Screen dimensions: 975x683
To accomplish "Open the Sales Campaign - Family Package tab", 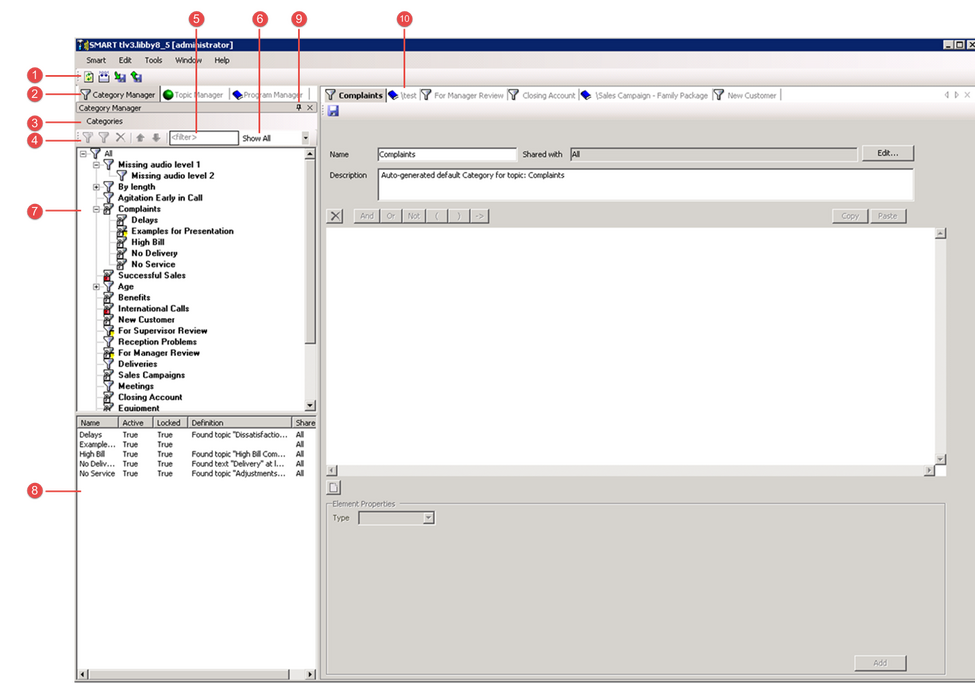I will tap(645, 95).
